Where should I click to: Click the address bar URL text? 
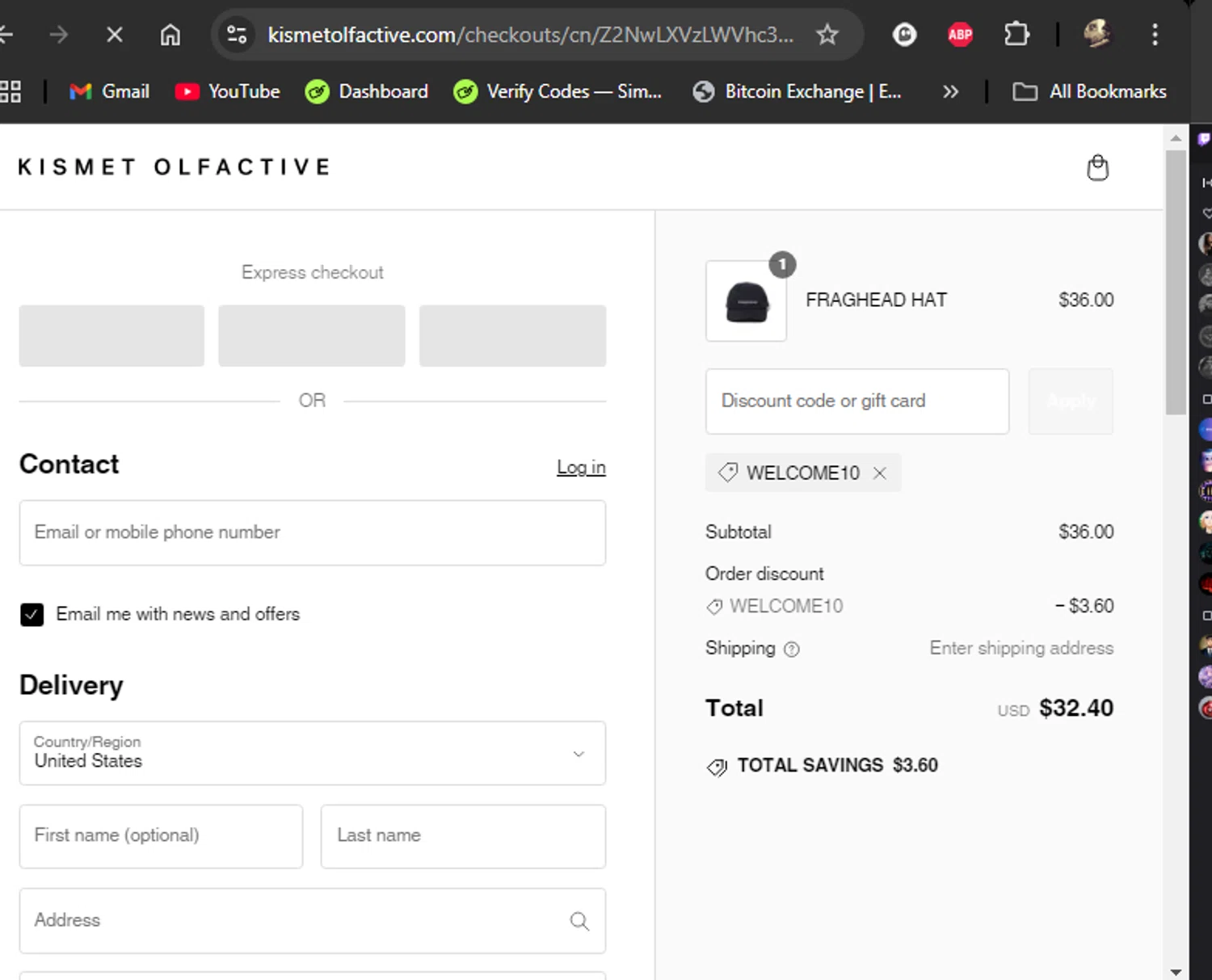click(530, 35)
